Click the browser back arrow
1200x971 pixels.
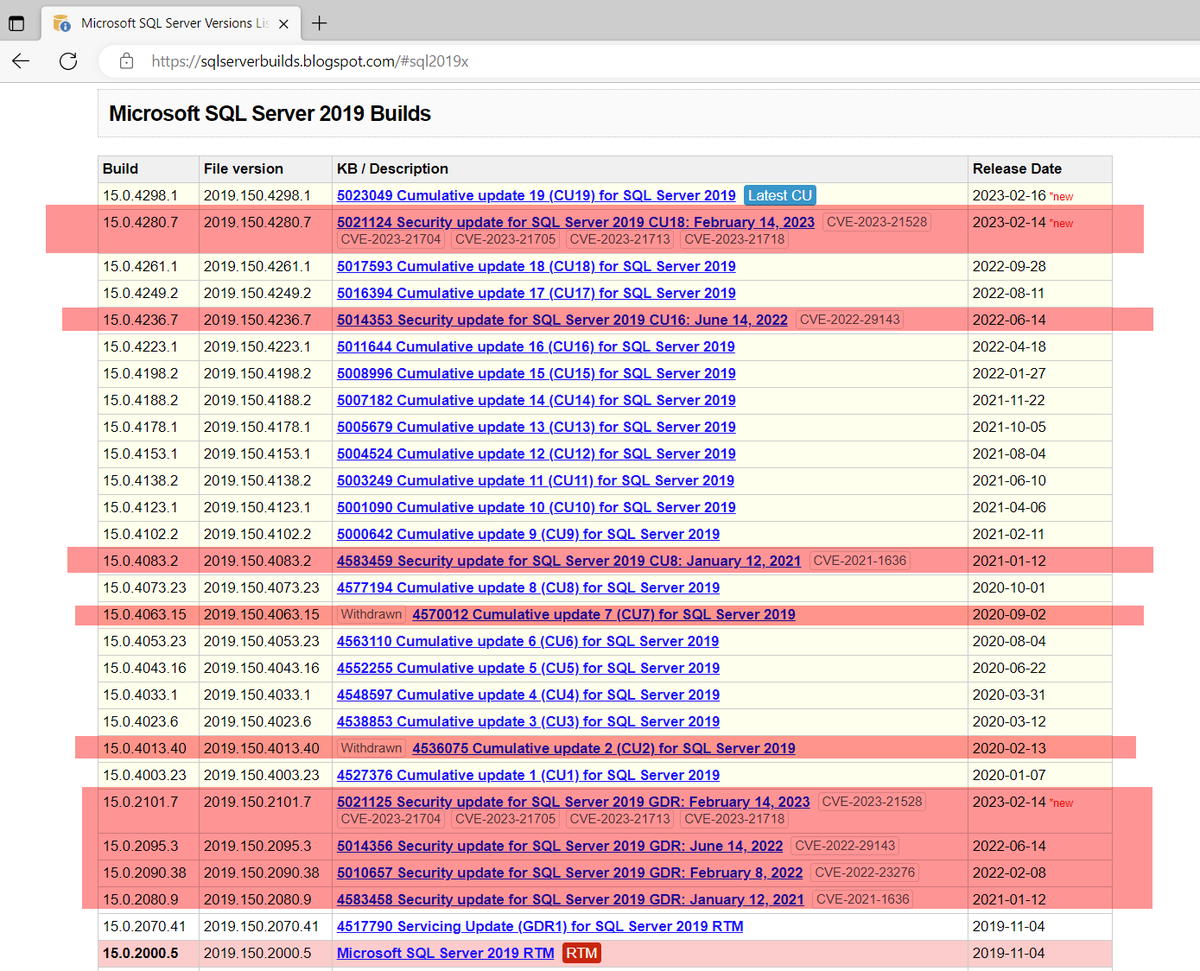(21, 61)
